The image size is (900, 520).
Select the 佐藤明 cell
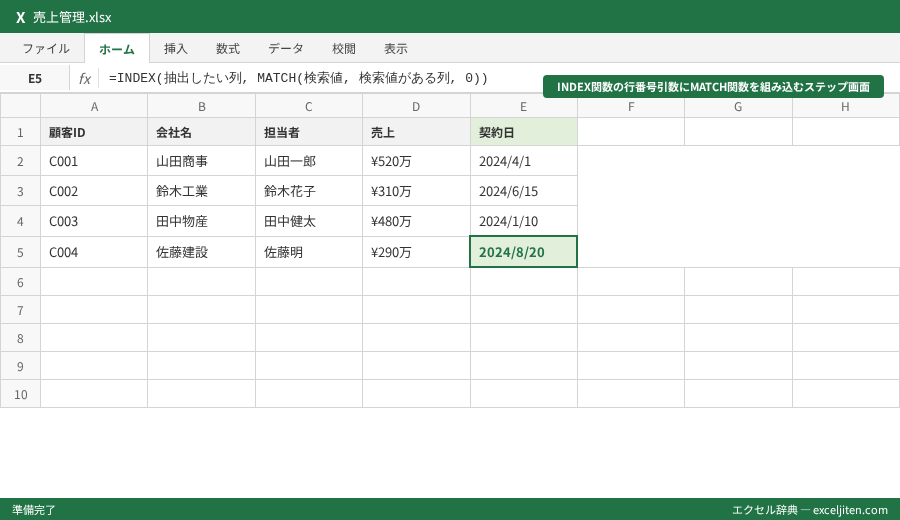point(309,252)
